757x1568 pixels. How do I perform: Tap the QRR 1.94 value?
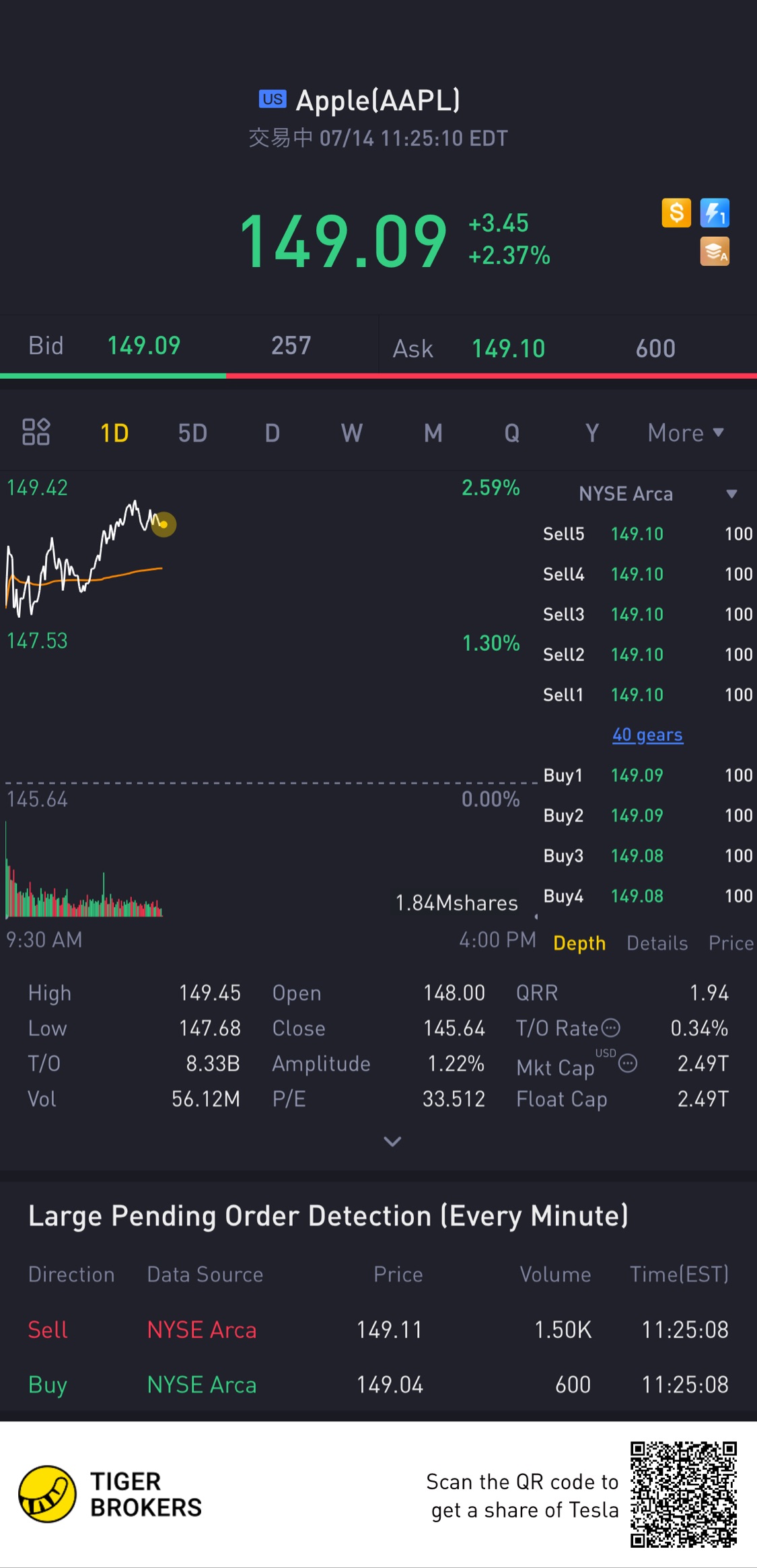coord(709,993)
